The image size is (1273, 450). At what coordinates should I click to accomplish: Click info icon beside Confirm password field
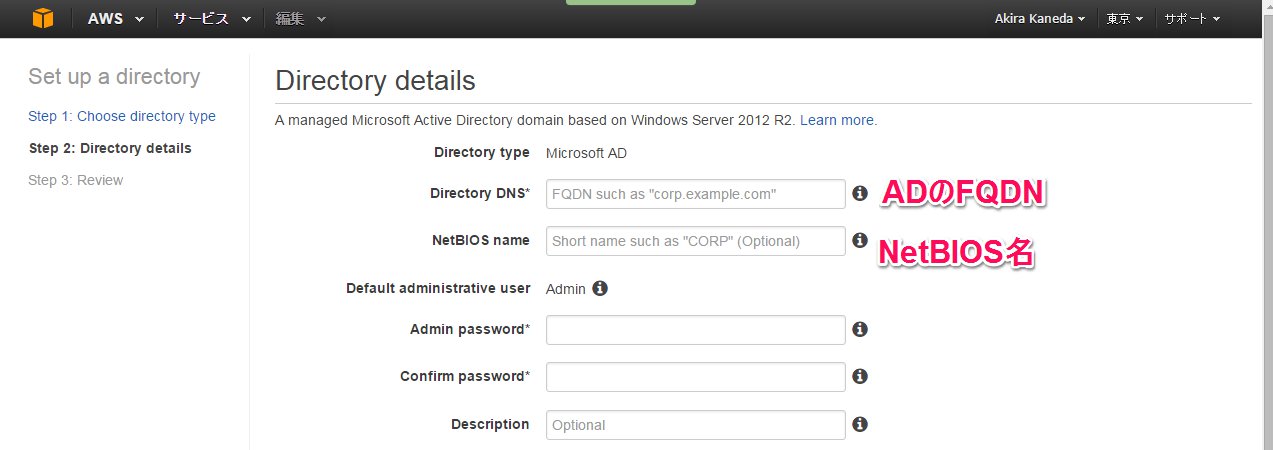pos(859,377)
